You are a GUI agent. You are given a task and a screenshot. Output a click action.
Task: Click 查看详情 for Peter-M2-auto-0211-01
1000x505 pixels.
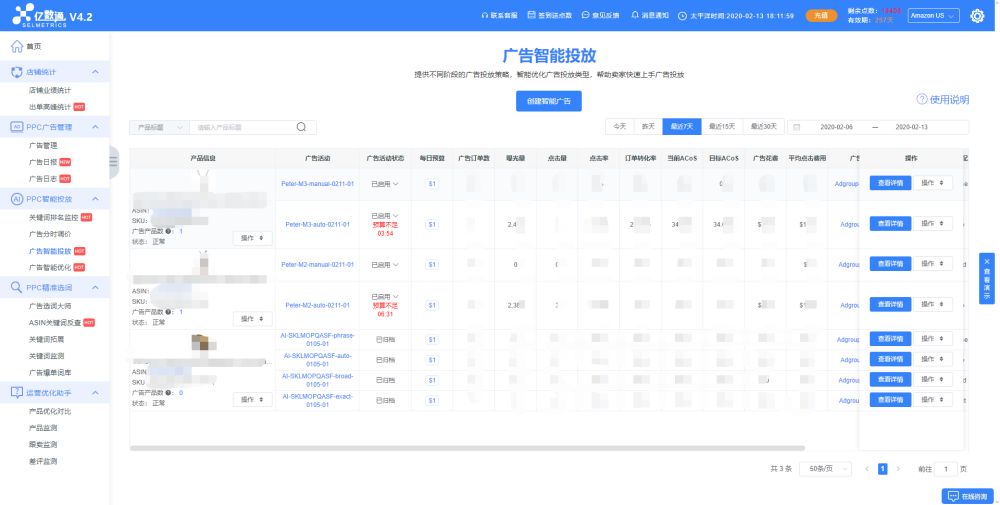click(890, 304)
